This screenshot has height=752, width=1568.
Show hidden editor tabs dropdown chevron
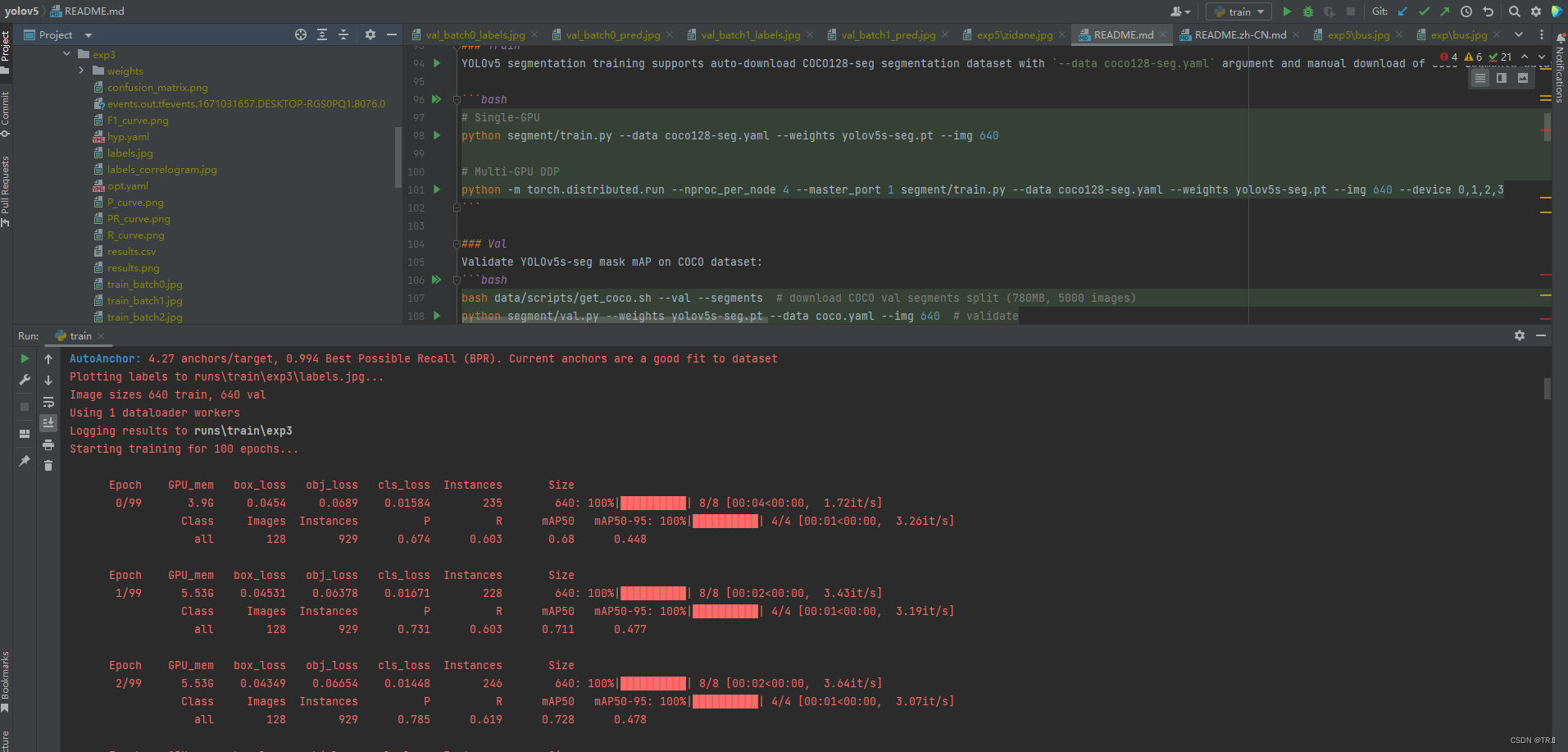(x=1519, y=34)
